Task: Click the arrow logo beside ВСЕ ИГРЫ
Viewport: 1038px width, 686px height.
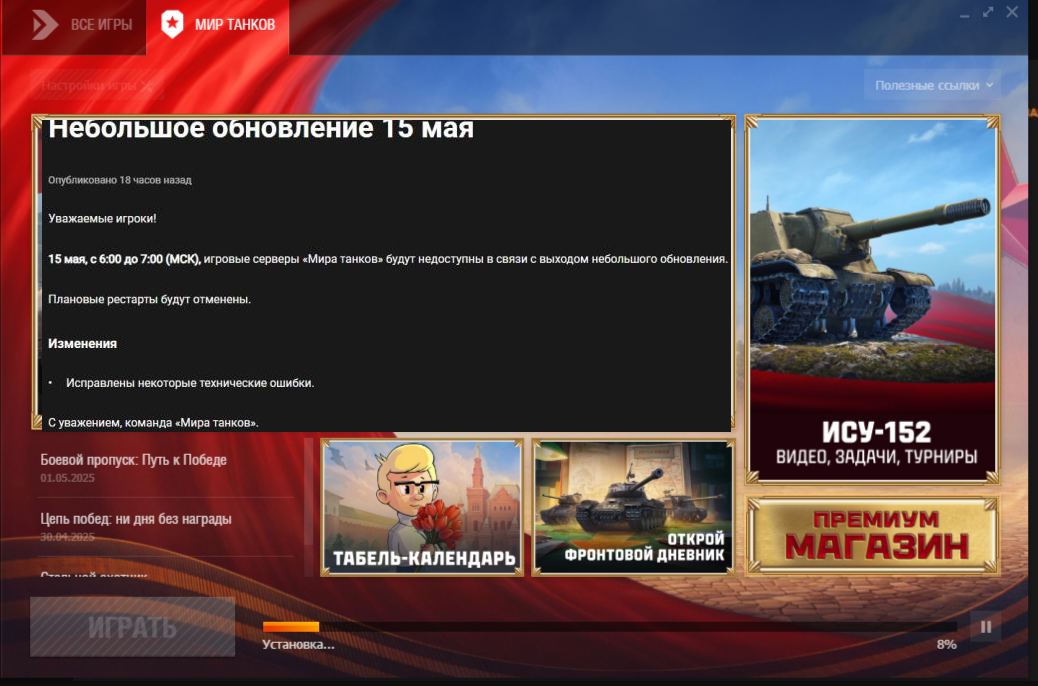Action: (45, 24)
